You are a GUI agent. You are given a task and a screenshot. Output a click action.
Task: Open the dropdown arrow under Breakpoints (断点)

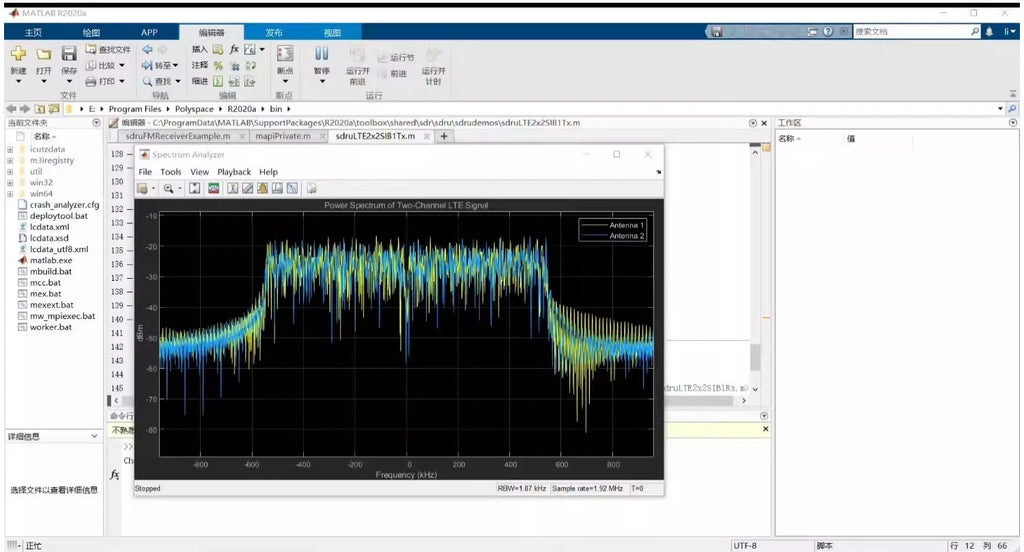[x=285, y=82]
